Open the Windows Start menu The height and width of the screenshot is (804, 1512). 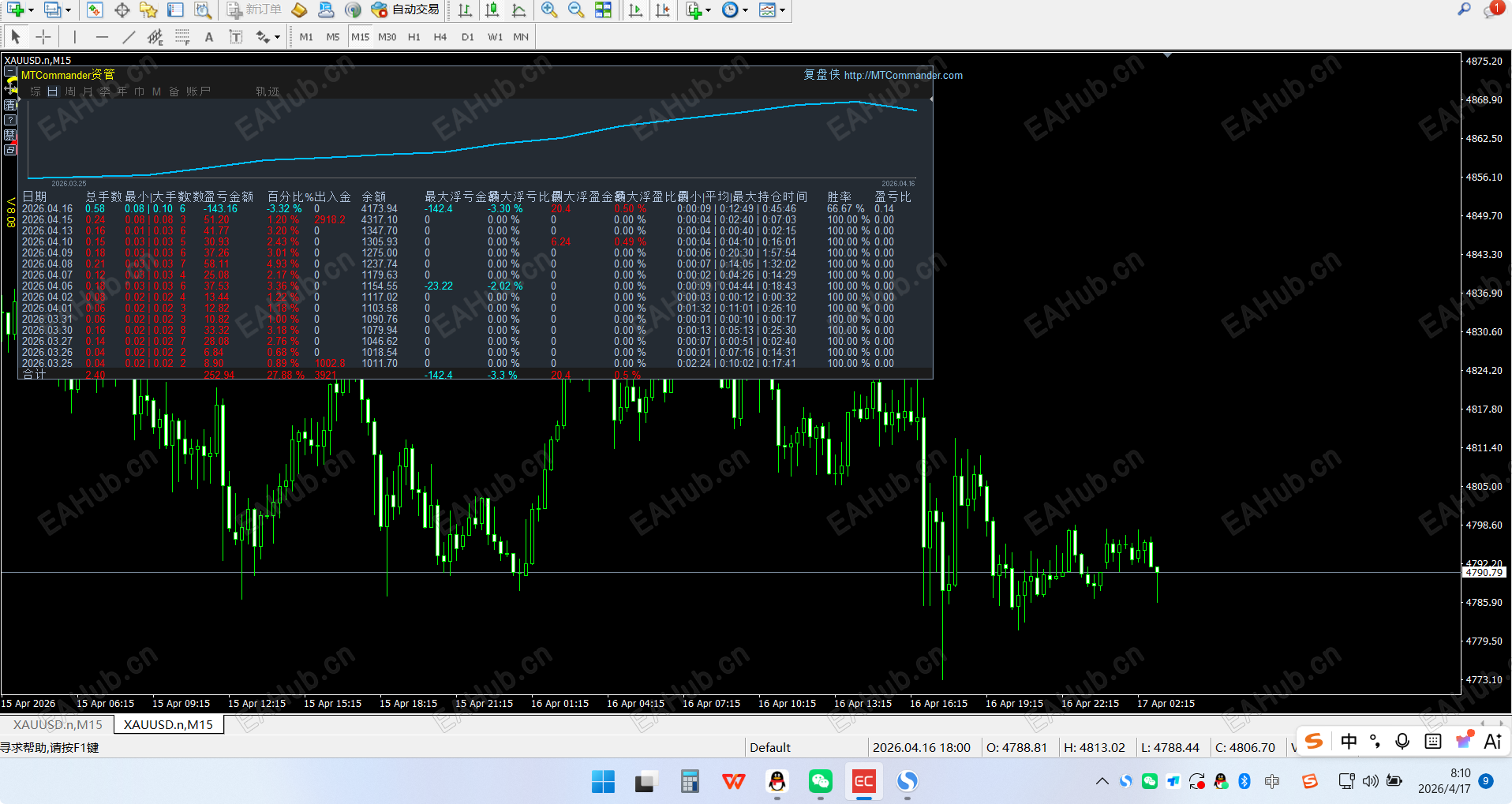click(603, 781)
